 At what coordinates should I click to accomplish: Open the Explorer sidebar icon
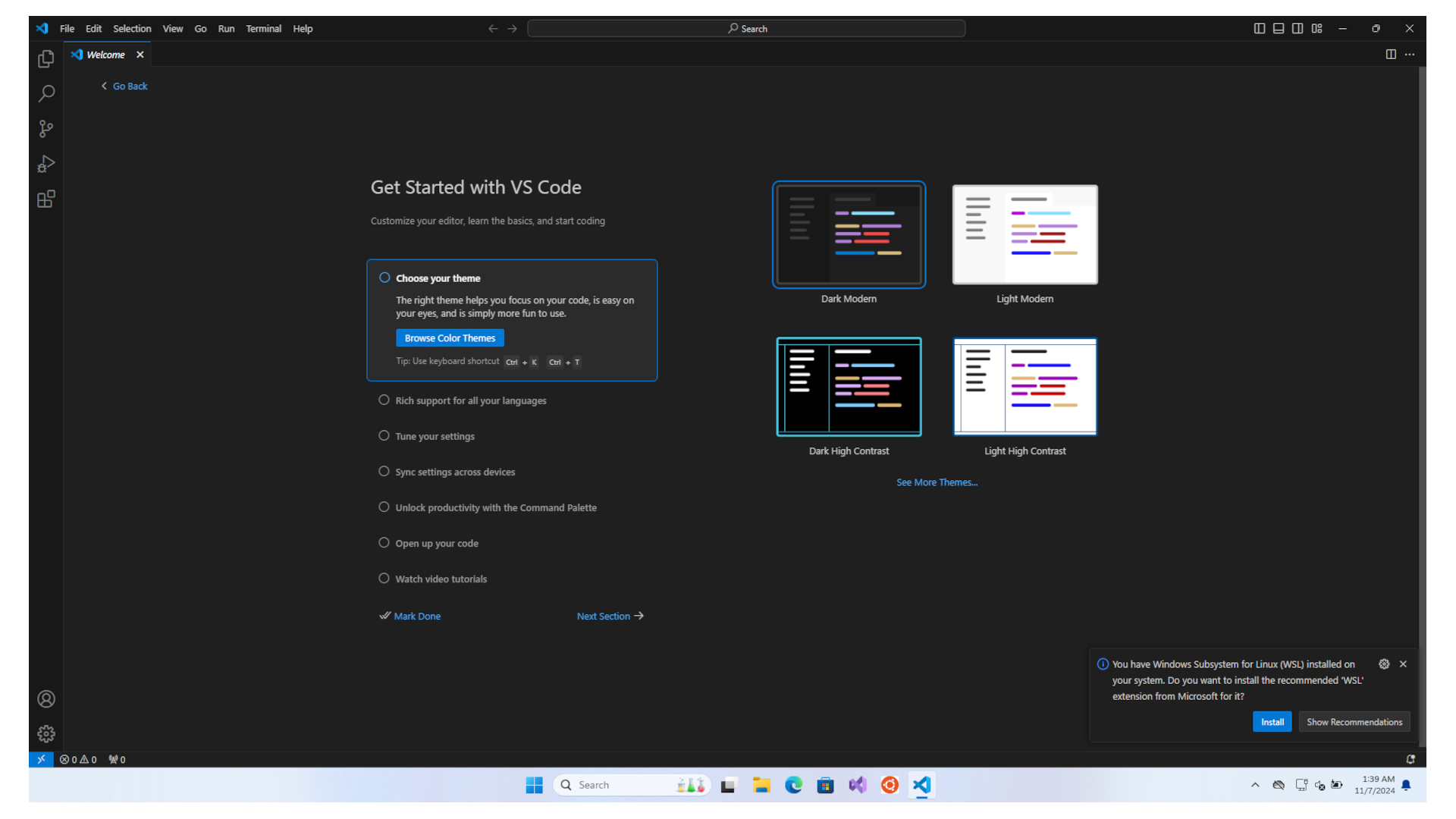45,58
